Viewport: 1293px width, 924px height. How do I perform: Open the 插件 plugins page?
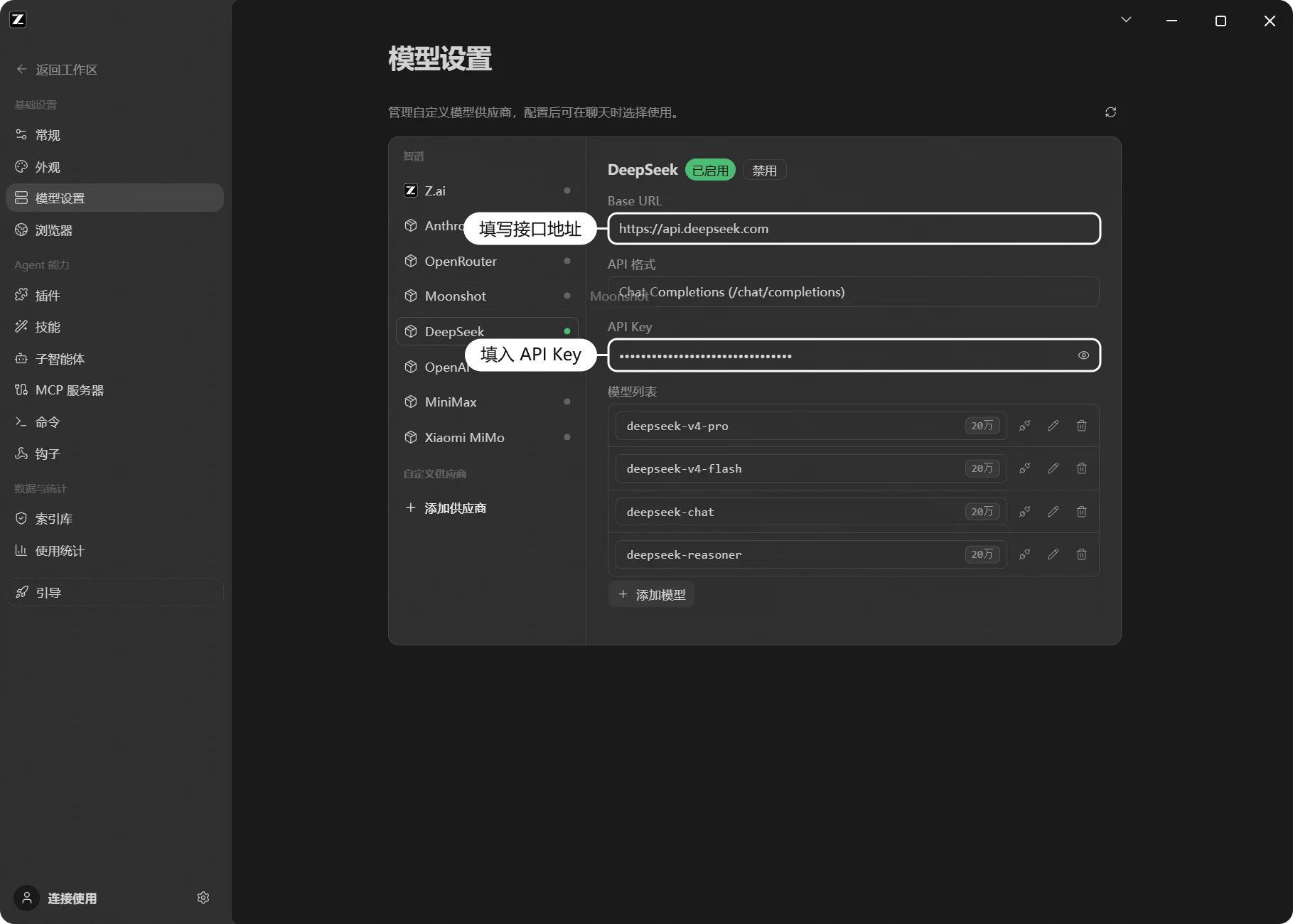114,295
